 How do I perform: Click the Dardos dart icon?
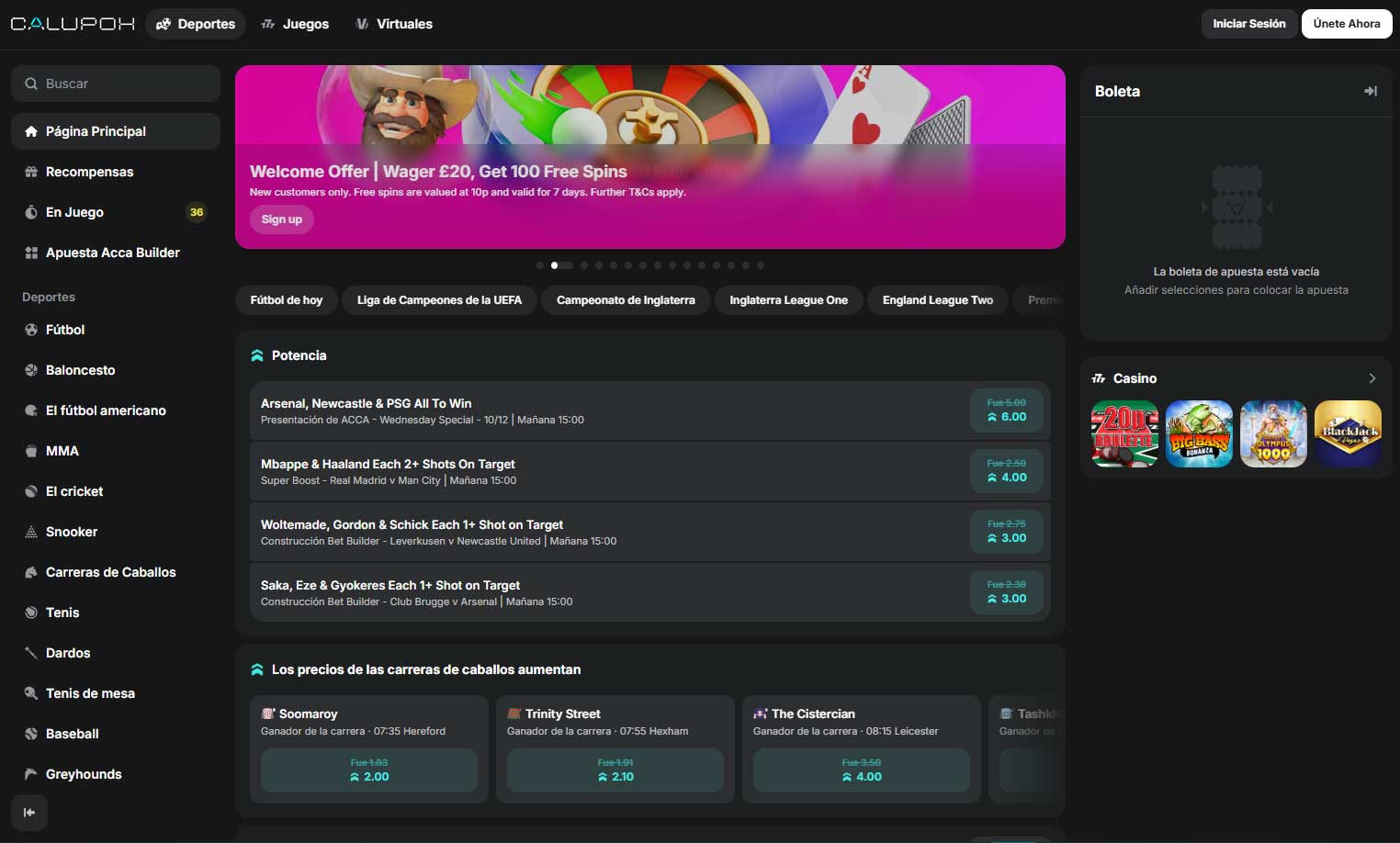coord(31,653)
